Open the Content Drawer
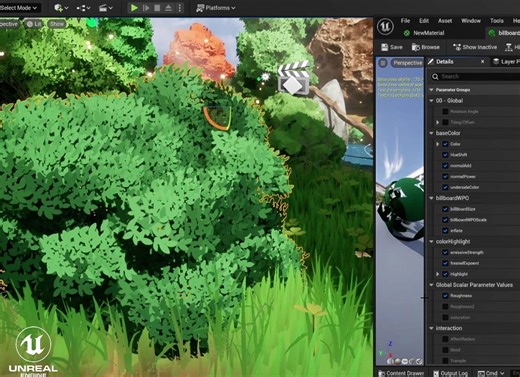The image size is (520, 377). point(401,373)
